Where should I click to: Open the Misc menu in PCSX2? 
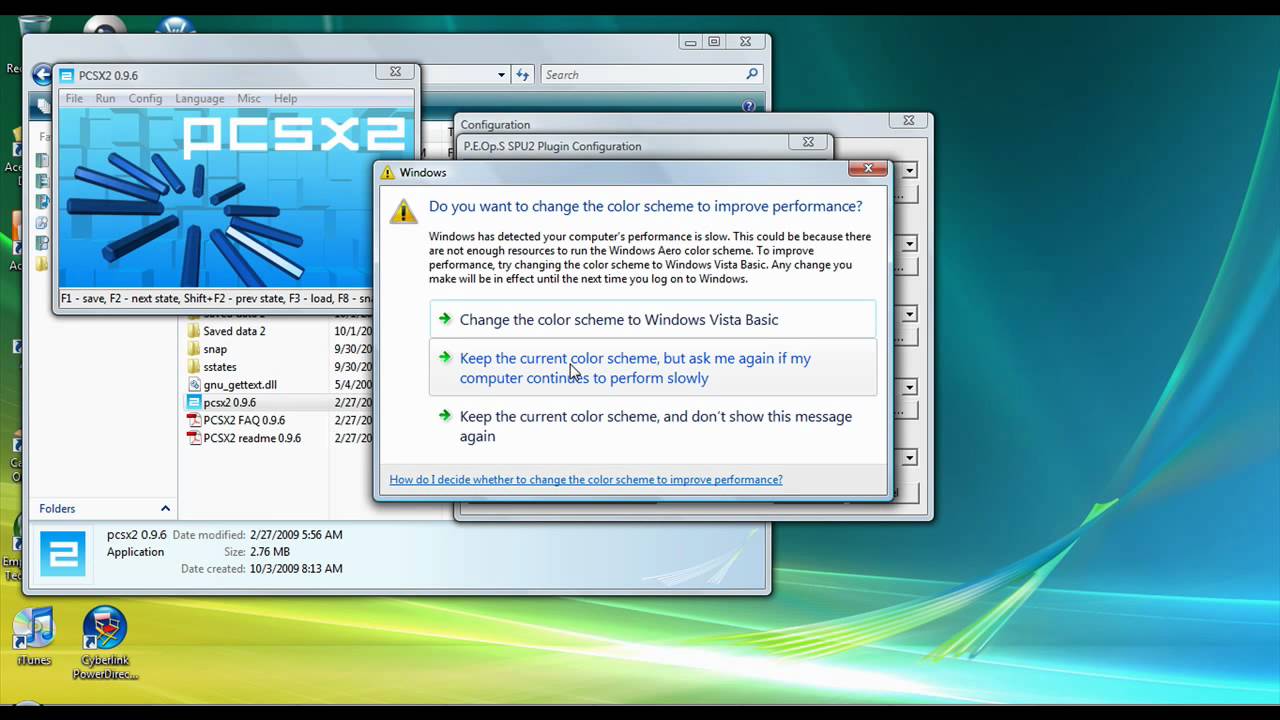[x=249, y=99]
